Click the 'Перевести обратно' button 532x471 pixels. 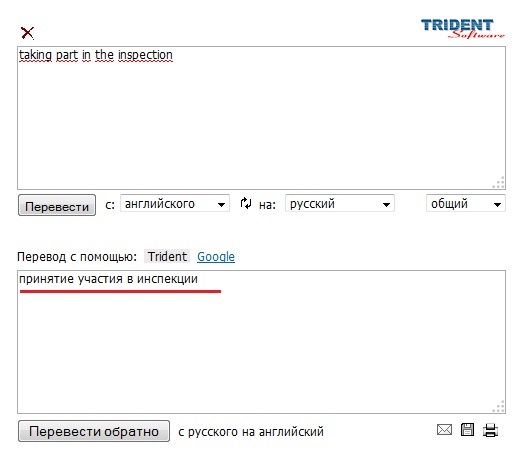pos(94,431)
